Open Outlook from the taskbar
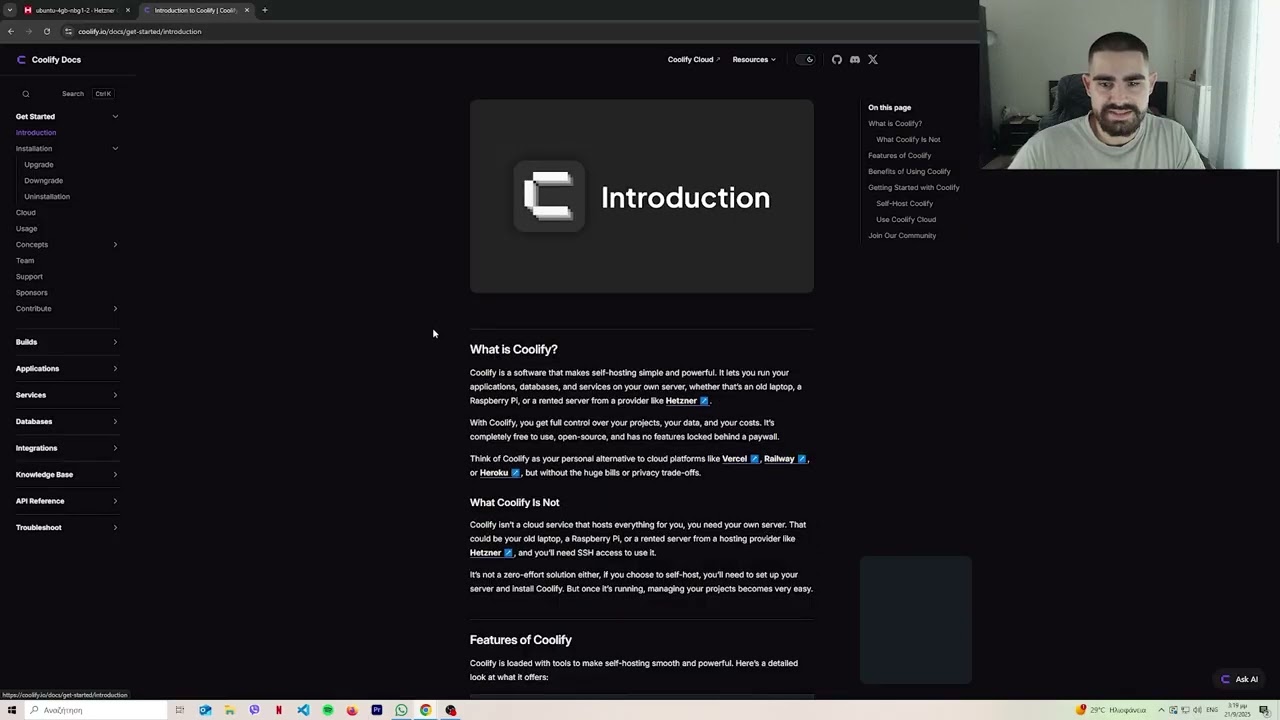 tap(205, 710)
